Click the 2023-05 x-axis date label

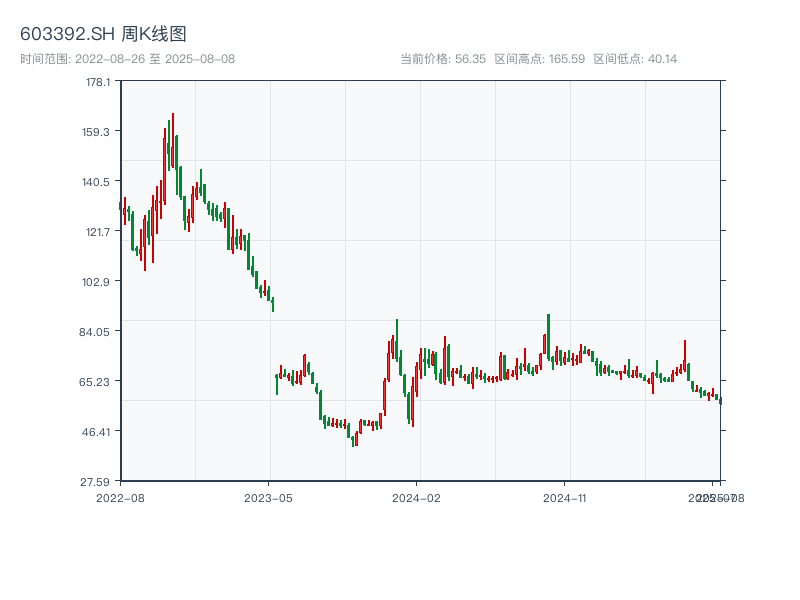pyautogui.click(x=269, y=497)
